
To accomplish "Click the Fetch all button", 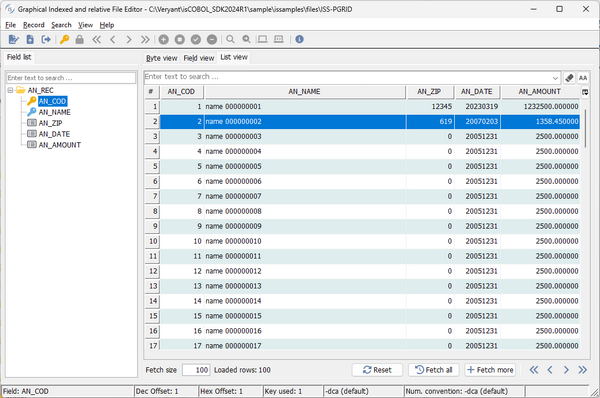I will (434, 370).
